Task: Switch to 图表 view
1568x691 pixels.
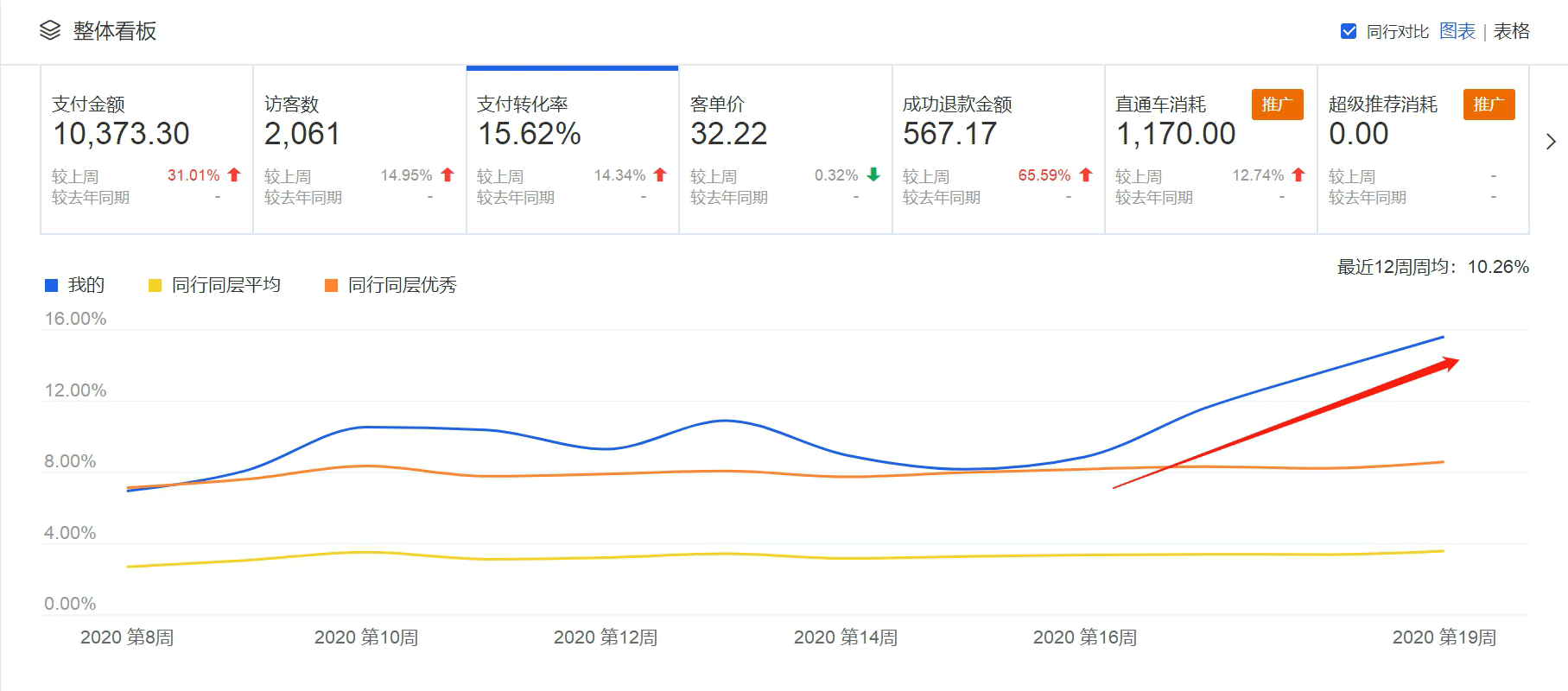Action: (1457, 32)
